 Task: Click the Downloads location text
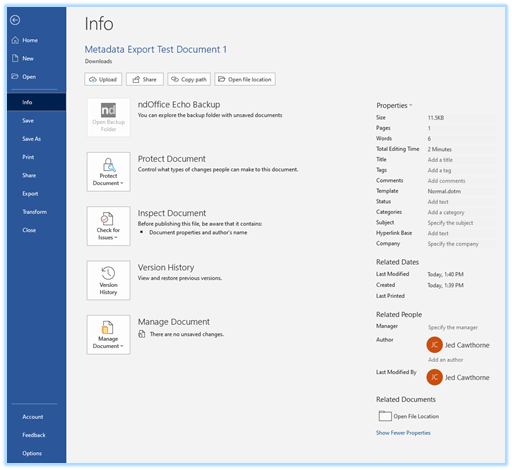pyautogui.click(x=98, y=61)
